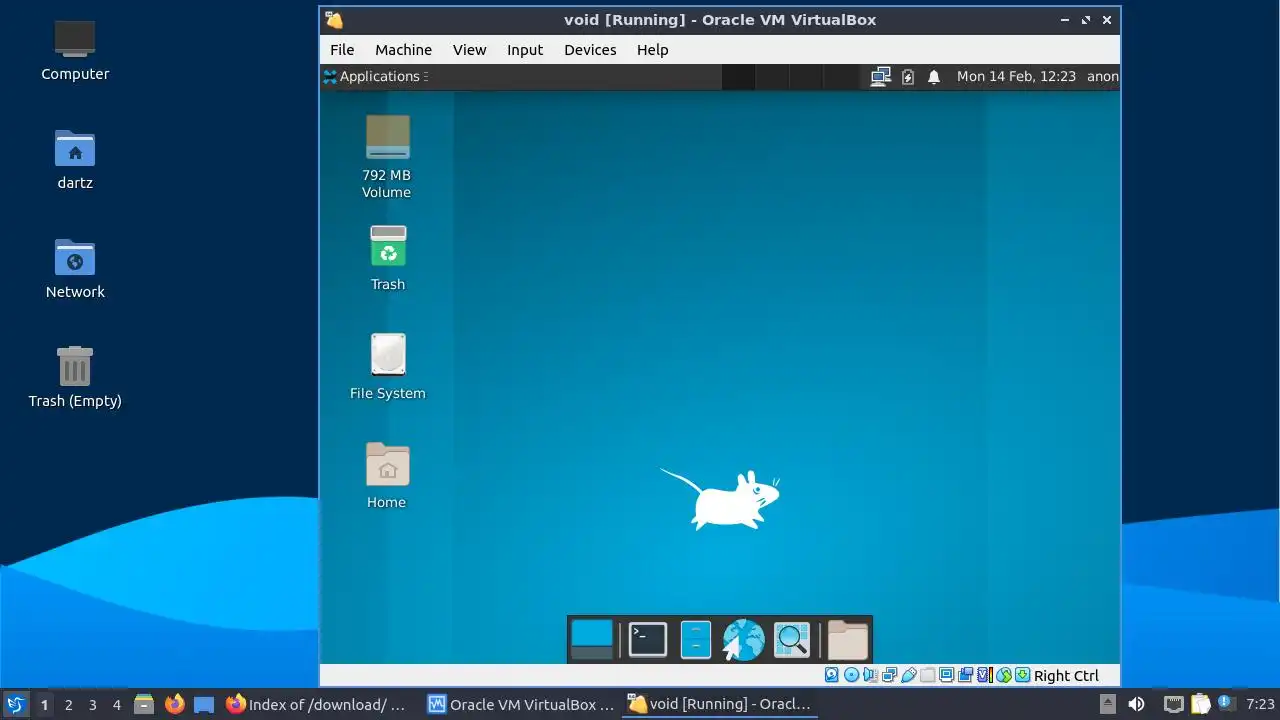The width and height of the screenshot is (1280, 720).
Task: Switch to workspace 2
Action: [68, 704]
